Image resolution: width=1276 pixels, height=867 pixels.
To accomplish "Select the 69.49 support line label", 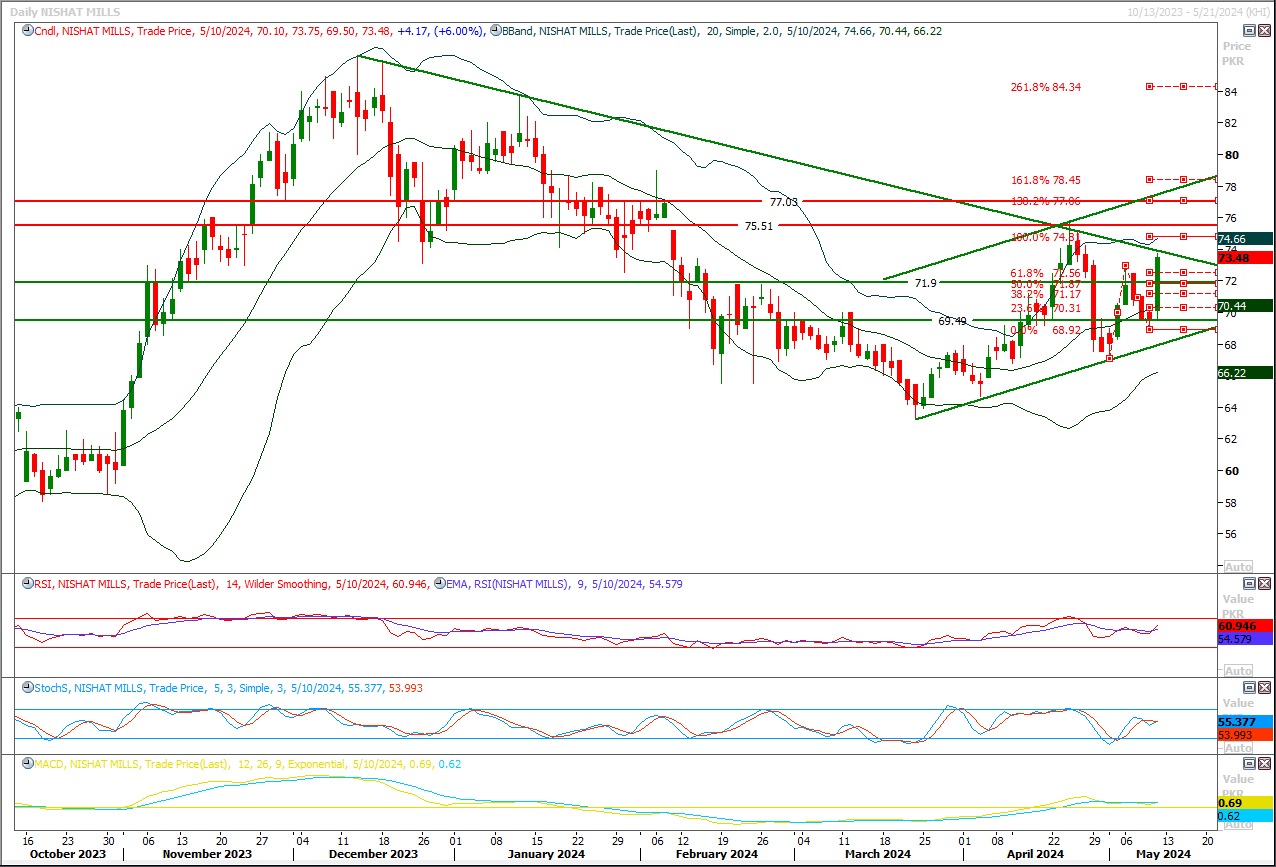I will coord(953,322).
